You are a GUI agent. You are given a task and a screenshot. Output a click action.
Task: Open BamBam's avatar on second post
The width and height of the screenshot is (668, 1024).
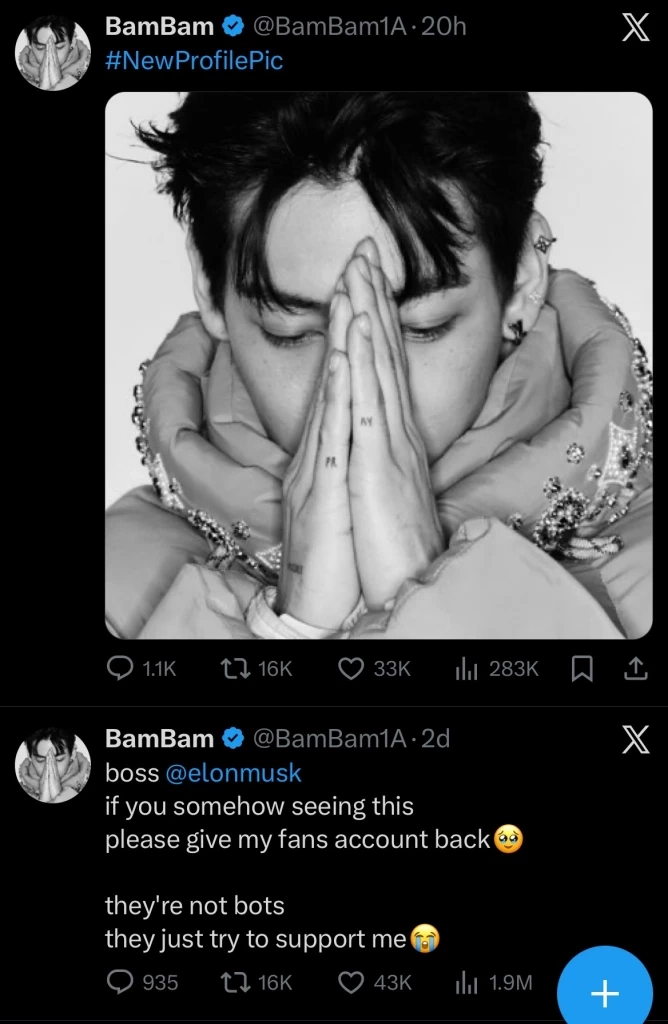52,766
